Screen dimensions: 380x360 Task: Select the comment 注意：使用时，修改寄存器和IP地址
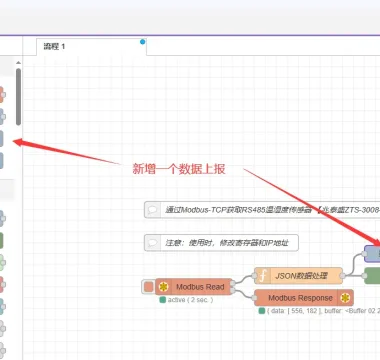221,243
